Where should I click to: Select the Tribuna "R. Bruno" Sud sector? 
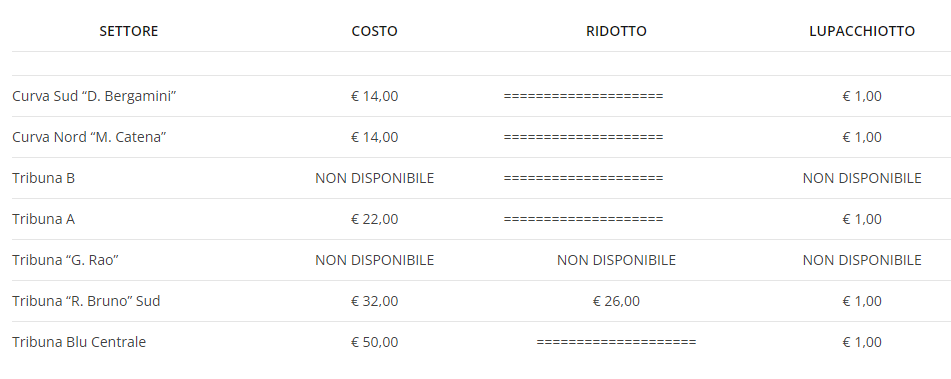pos(86,301)
